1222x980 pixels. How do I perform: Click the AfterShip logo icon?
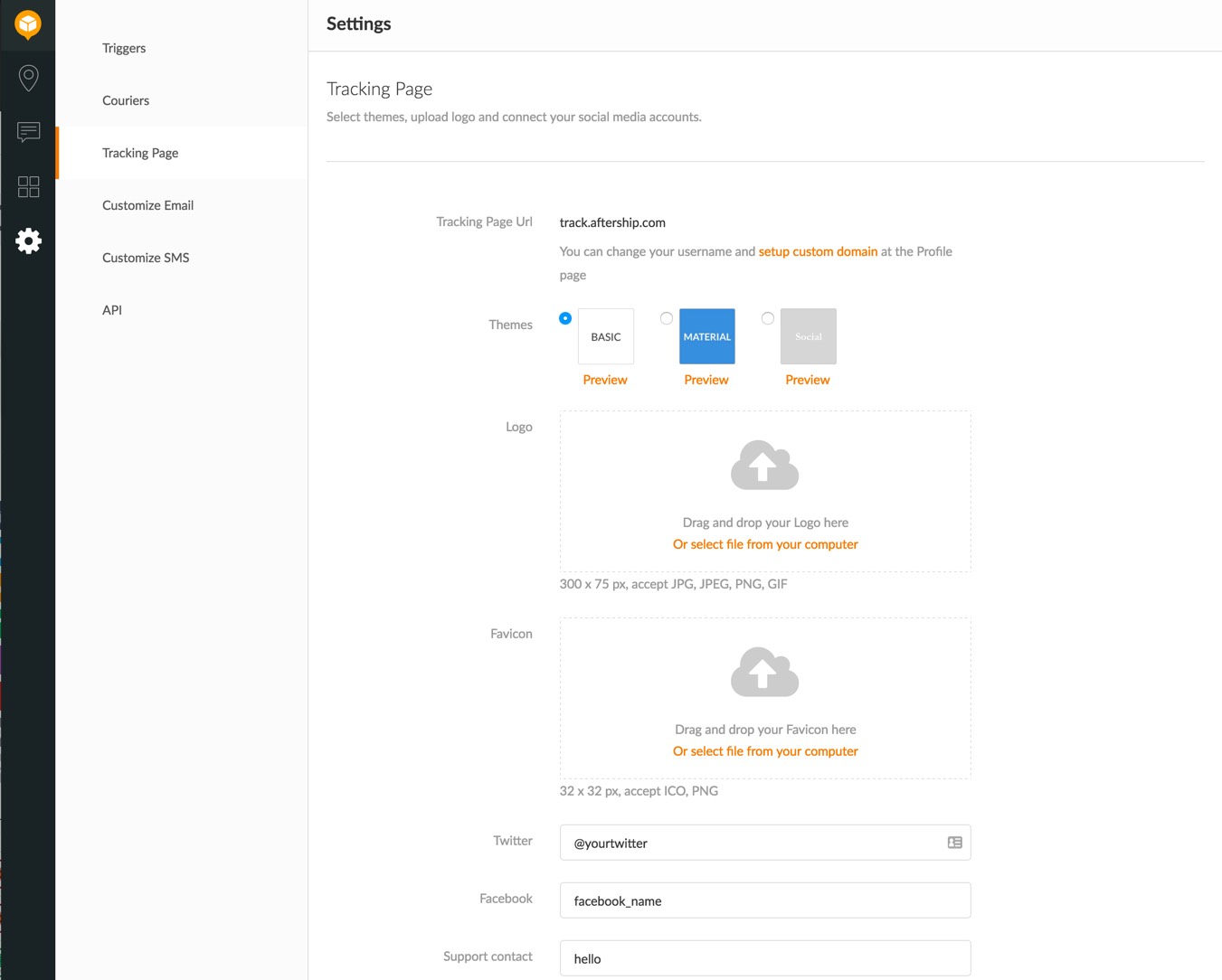(x=28, y=24)
